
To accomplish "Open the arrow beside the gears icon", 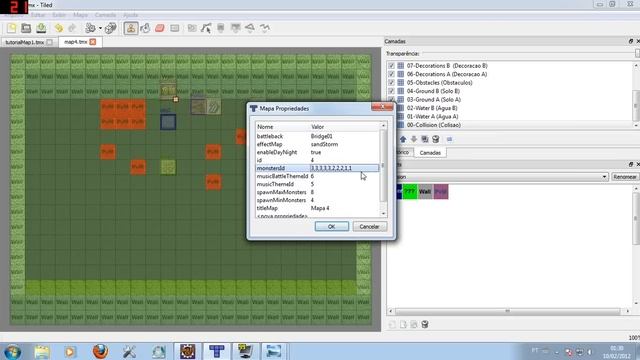I will (x=100, y=29).
